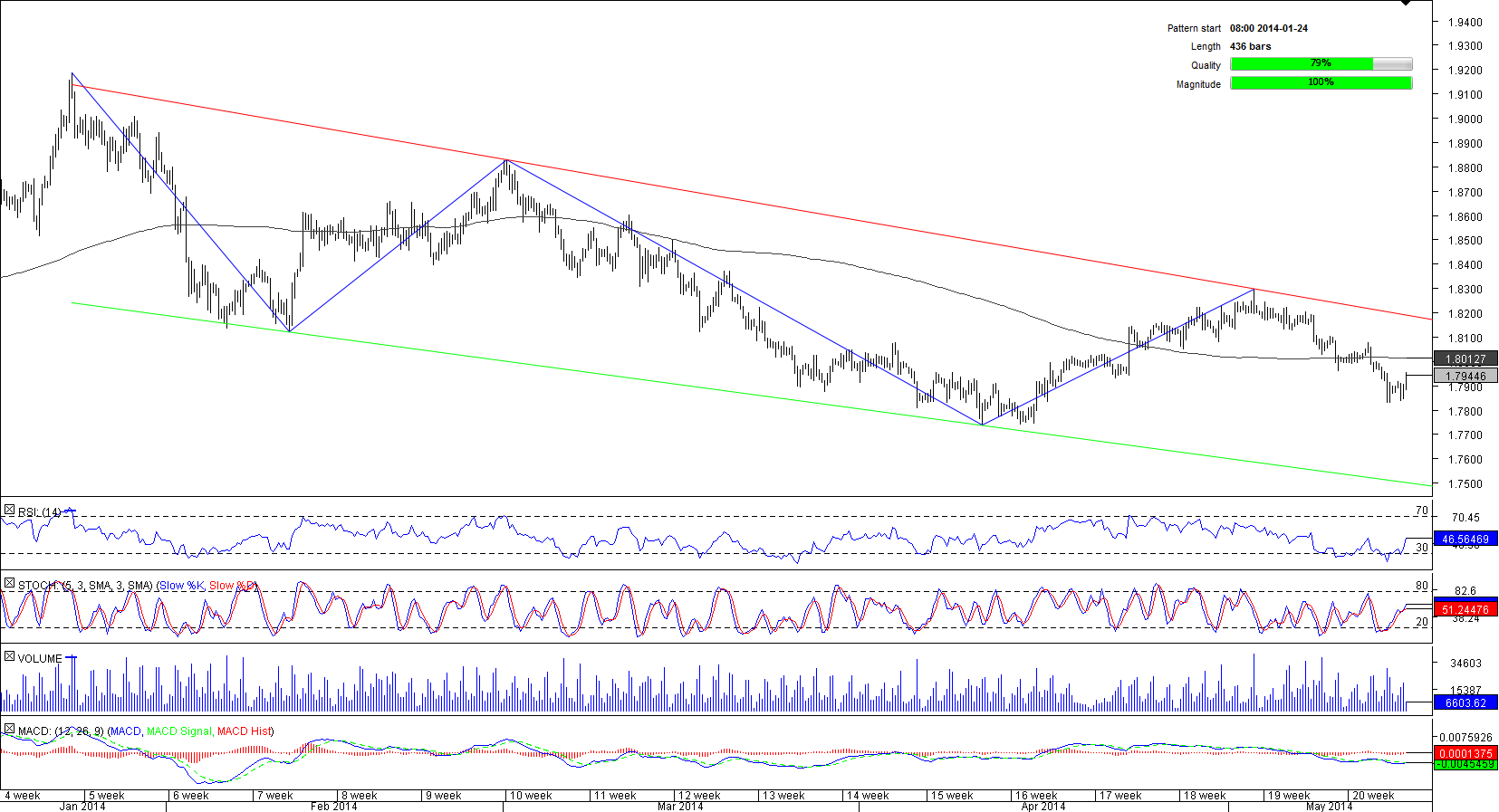This screenshot has width=1499, height=812.
Task: Select '10 week' on the time axis
Action: tap(531, 796)
